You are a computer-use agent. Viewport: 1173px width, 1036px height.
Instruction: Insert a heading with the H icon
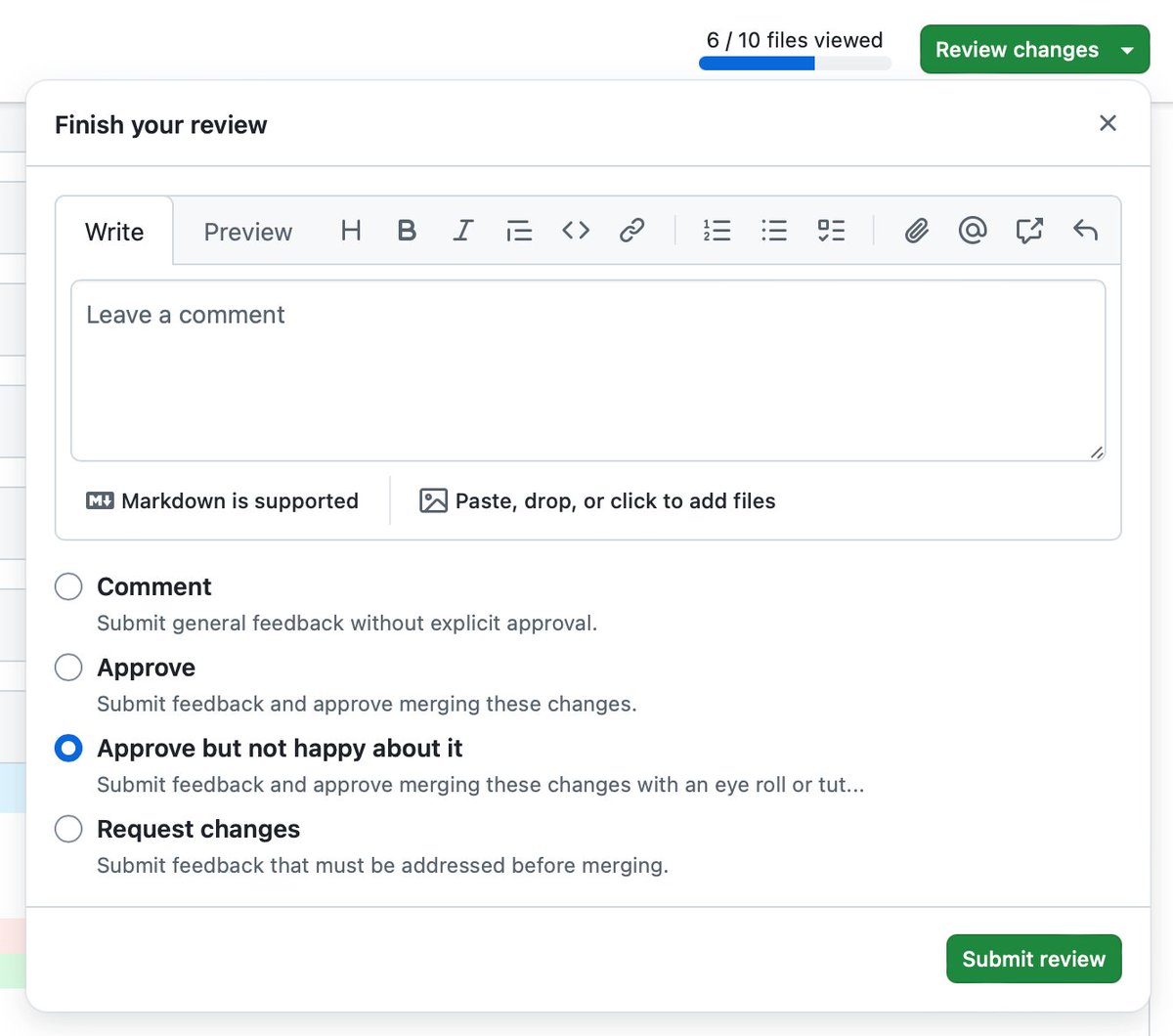click(351, 231)
